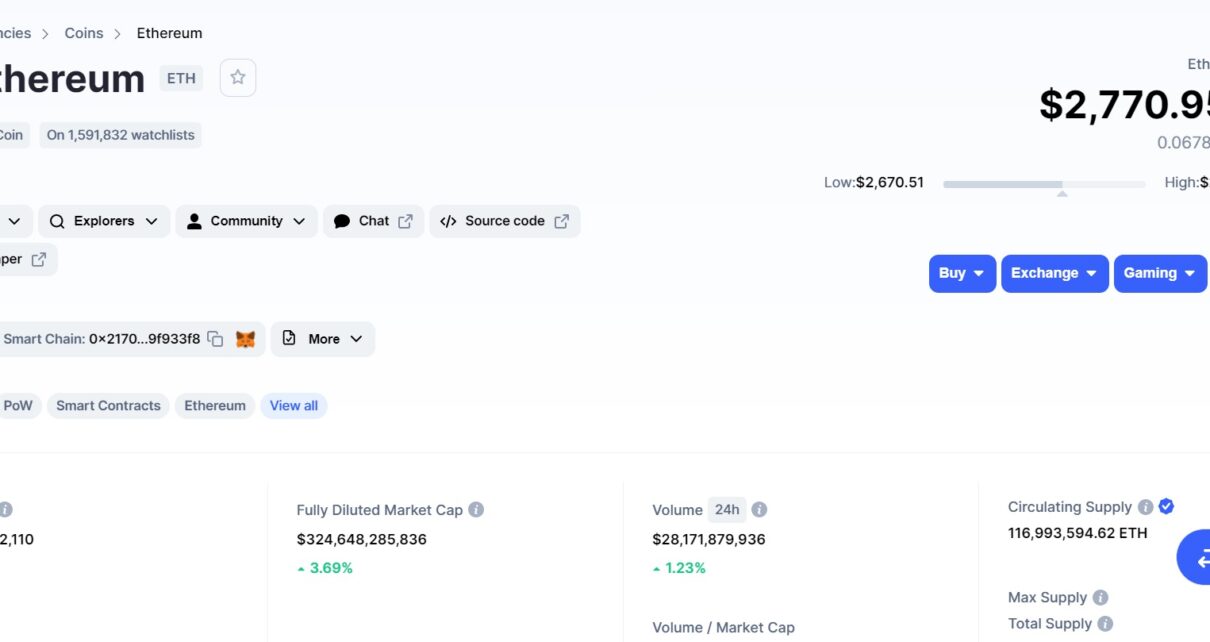Viewport: 1210px width, 642px height.
Task: Open the Exchange dropdown button
Action: click(x=1055, y=273)
